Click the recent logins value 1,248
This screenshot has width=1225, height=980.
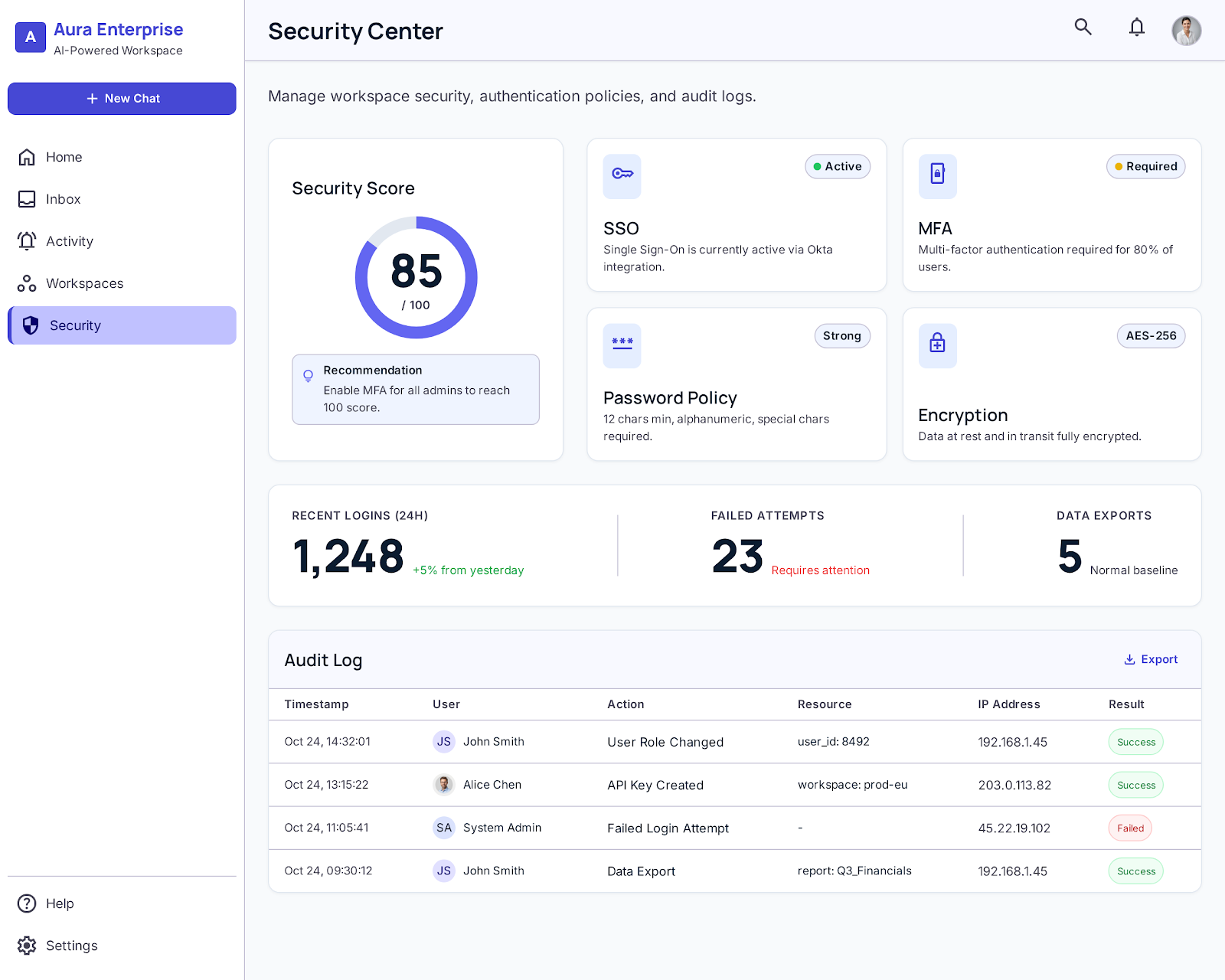click(348, 557)
